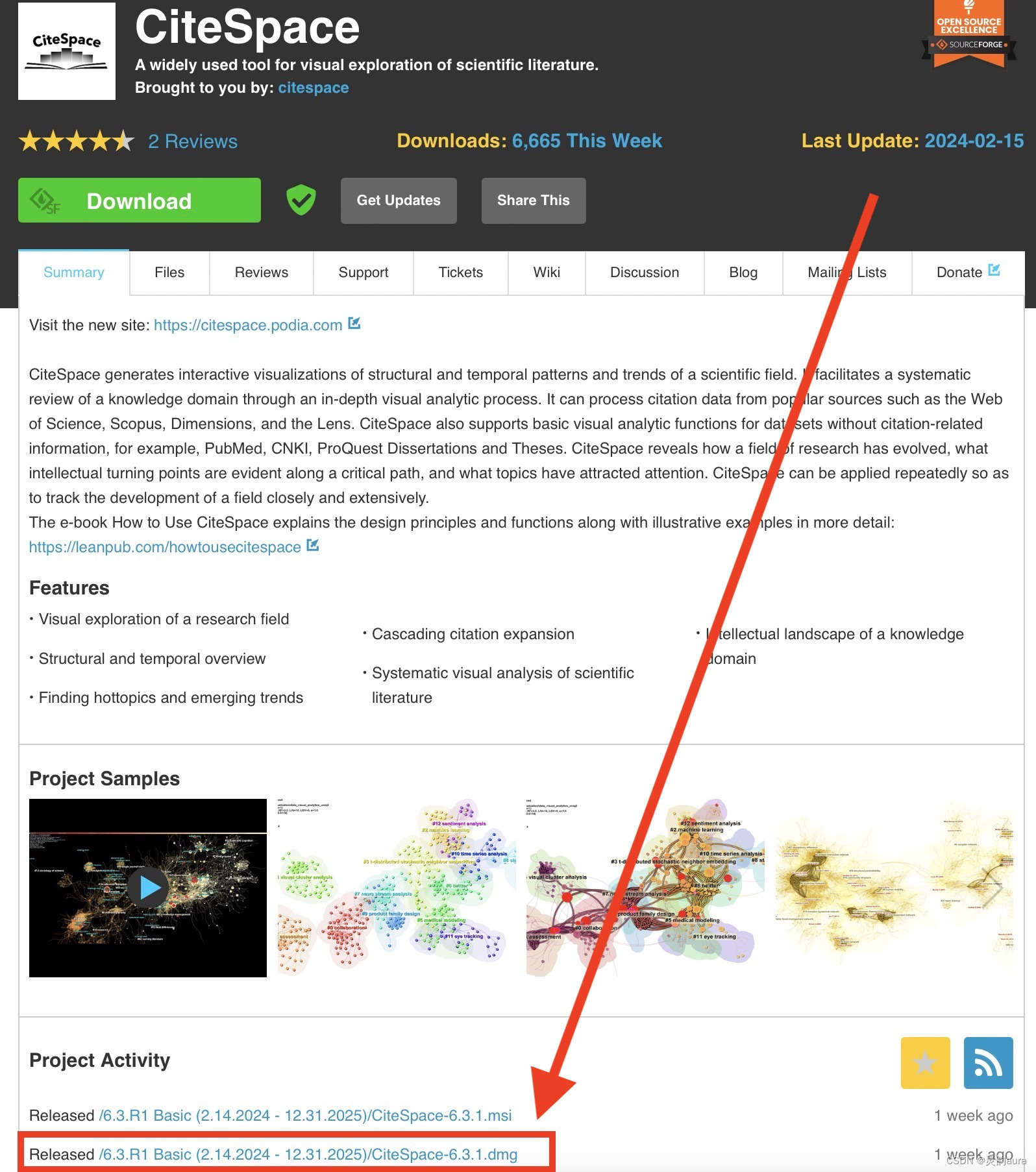Open the colorful cluster sample thumbnail

(x=397, y=888)
